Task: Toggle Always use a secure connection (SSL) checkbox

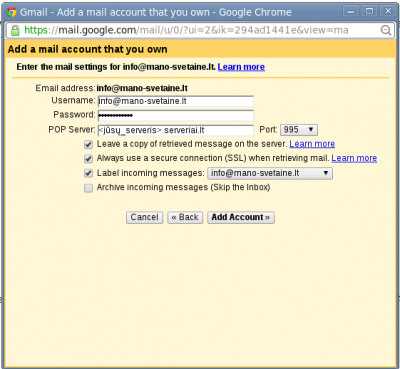Action: (x=88, y=159)
